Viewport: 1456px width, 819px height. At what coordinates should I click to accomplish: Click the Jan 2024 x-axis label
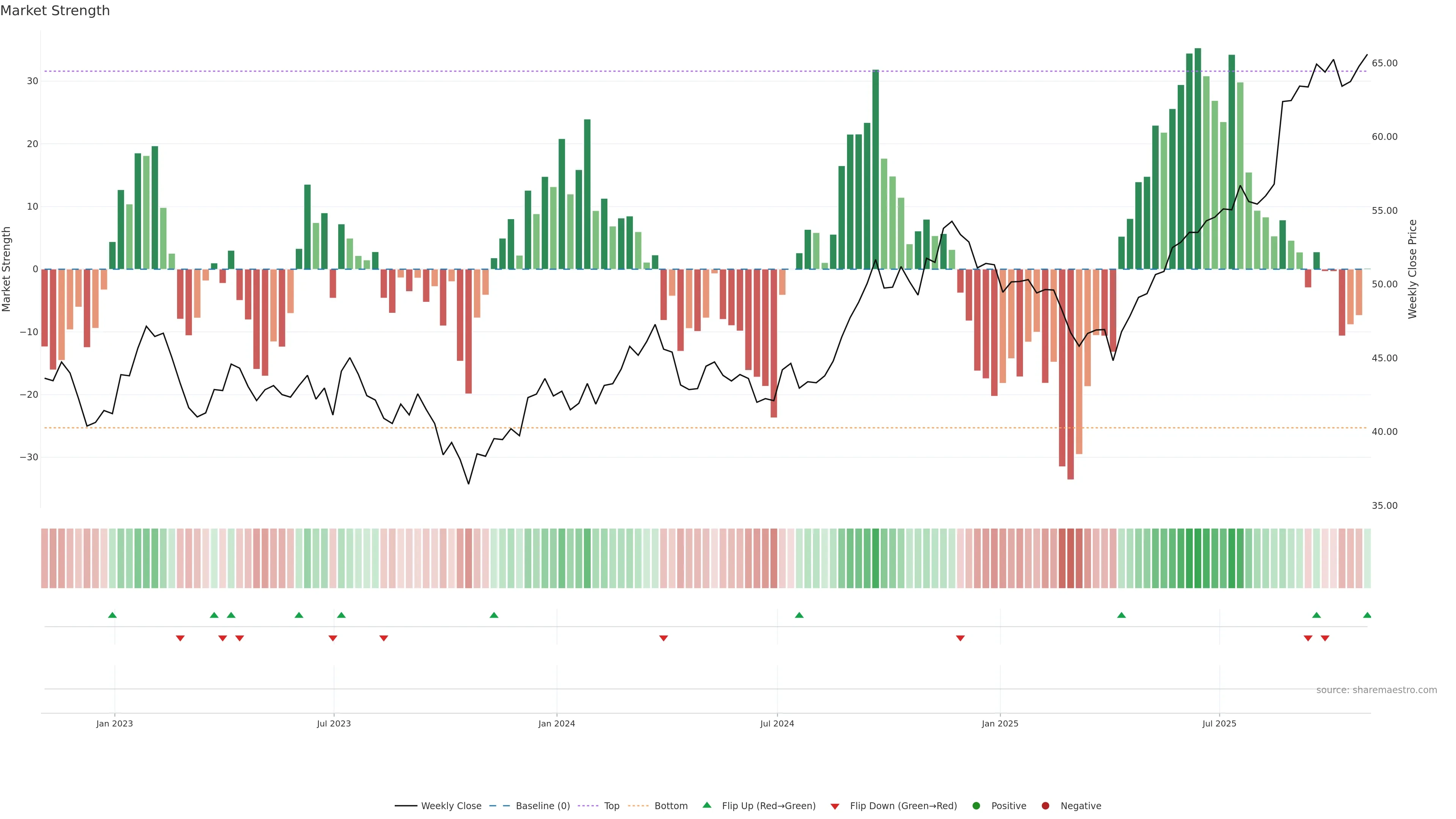click(556, 723)
